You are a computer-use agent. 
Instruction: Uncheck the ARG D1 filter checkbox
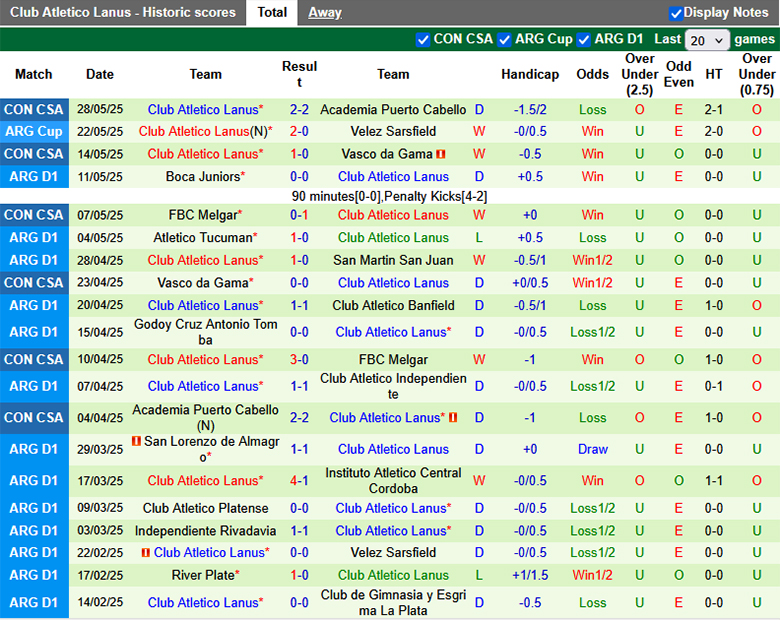(x=584, y=39)
